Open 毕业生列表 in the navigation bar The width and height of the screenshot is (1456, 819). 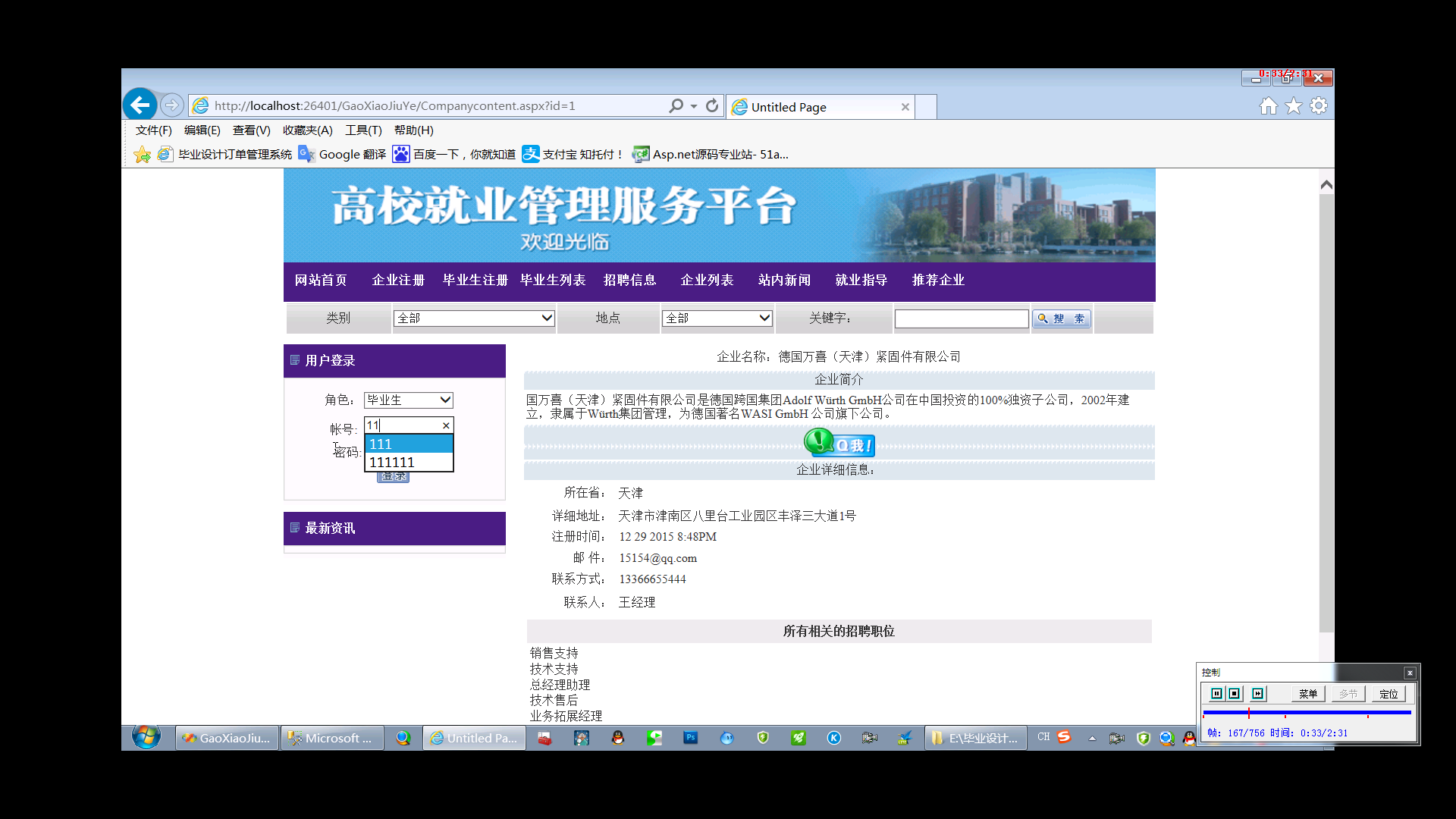[x=553, y=280]
